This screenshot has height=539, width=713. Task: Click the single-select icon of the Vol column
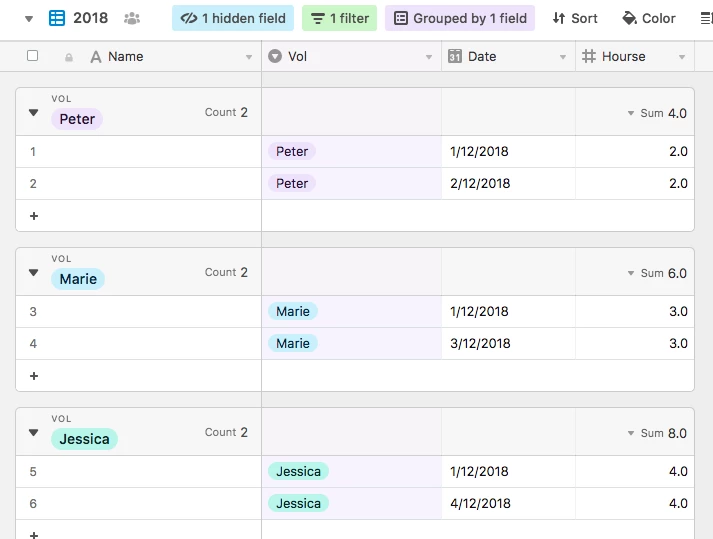(275, 56)
